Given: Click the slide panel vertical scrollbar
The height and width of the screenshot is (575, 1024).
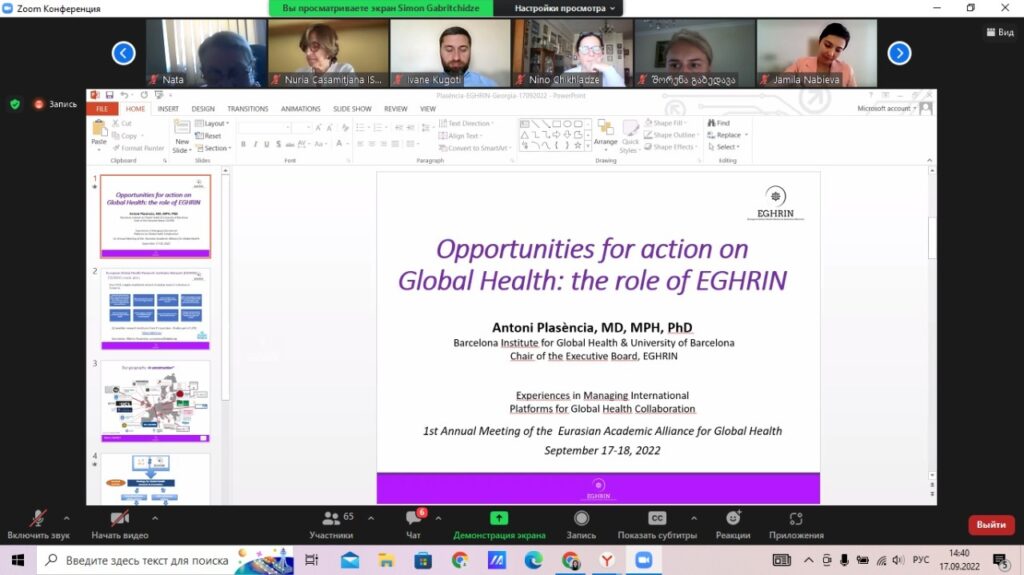Looking at the screenshot, I should 225,288.
